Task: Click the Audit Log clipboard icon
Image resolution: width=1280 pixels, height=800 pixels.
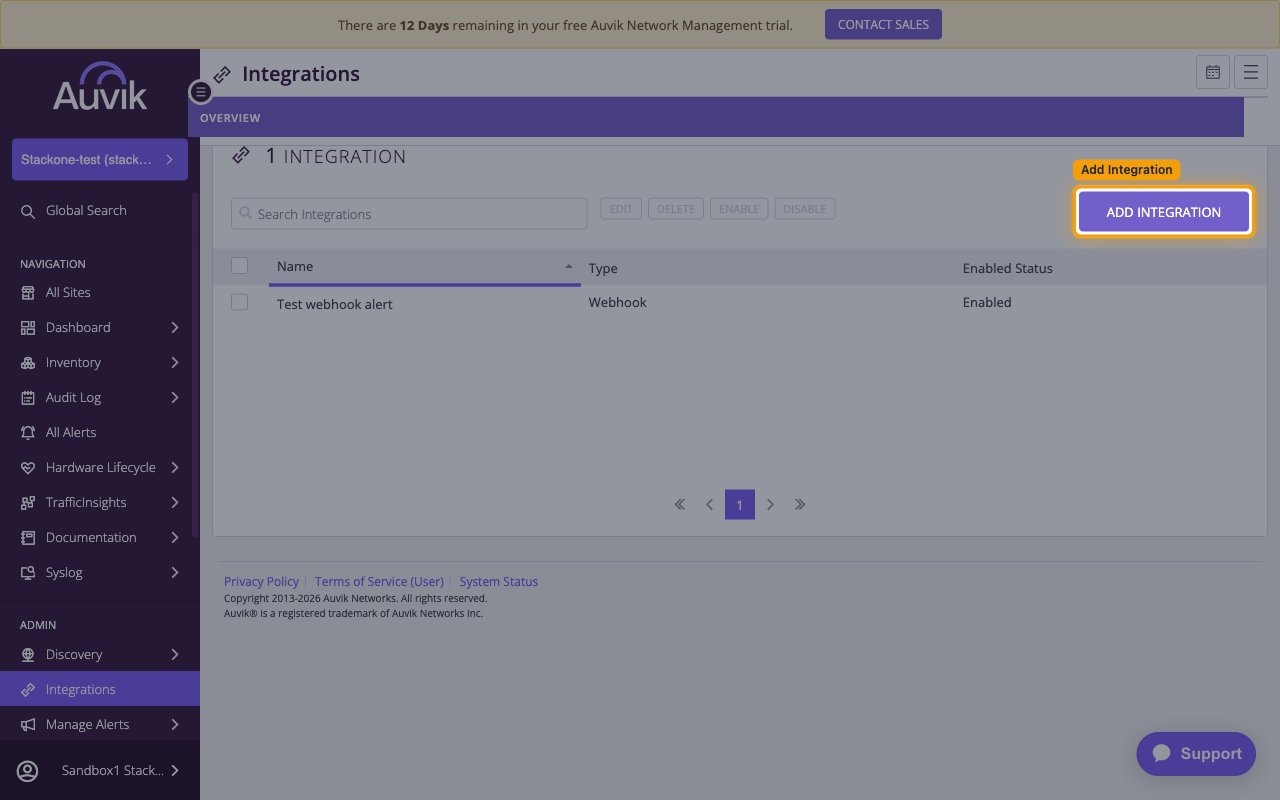Action: [28, 398]
